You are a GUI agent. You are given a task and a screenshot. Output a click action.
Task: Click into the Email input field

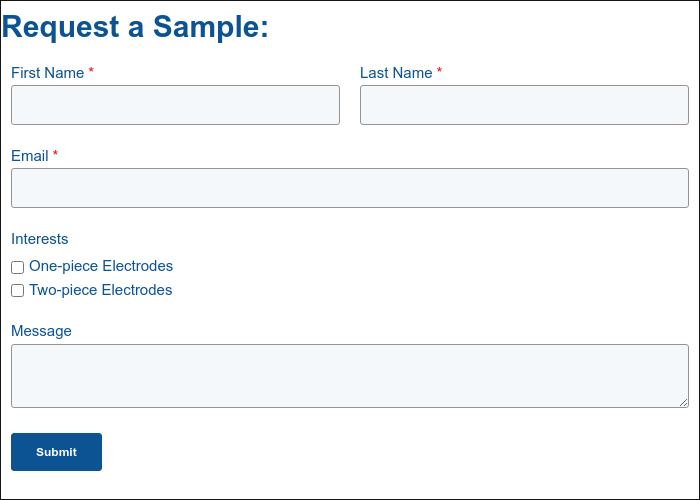pyautogui.click(x=350, y=188)
